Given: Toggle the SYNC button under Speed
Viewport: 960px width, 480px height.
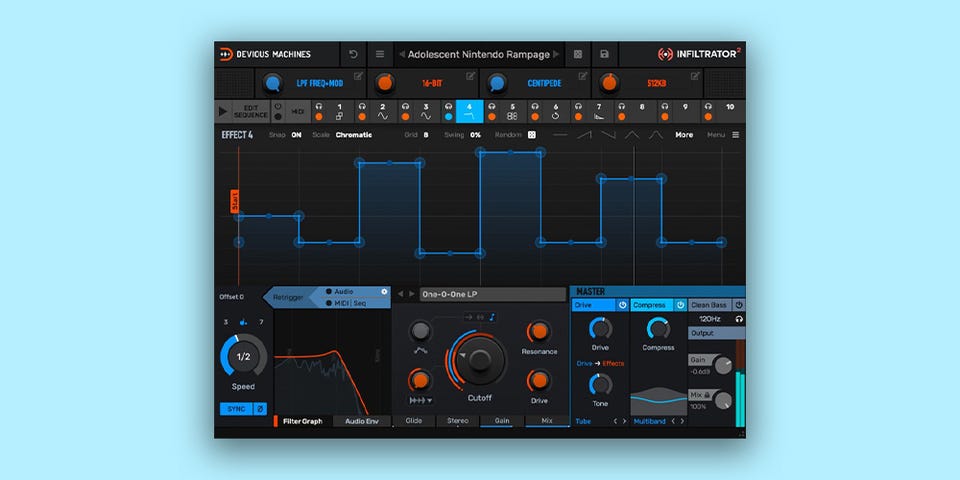Looking at the screenshot, I should tap(236, 409).
